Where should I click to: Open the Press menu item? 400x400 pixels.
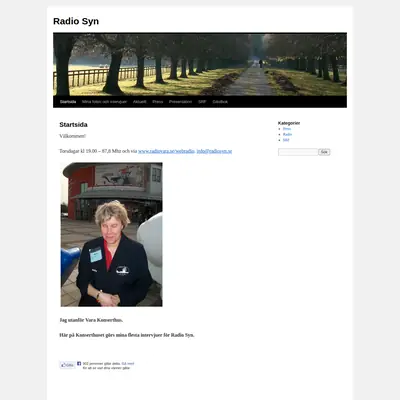[x=158, y=102]
